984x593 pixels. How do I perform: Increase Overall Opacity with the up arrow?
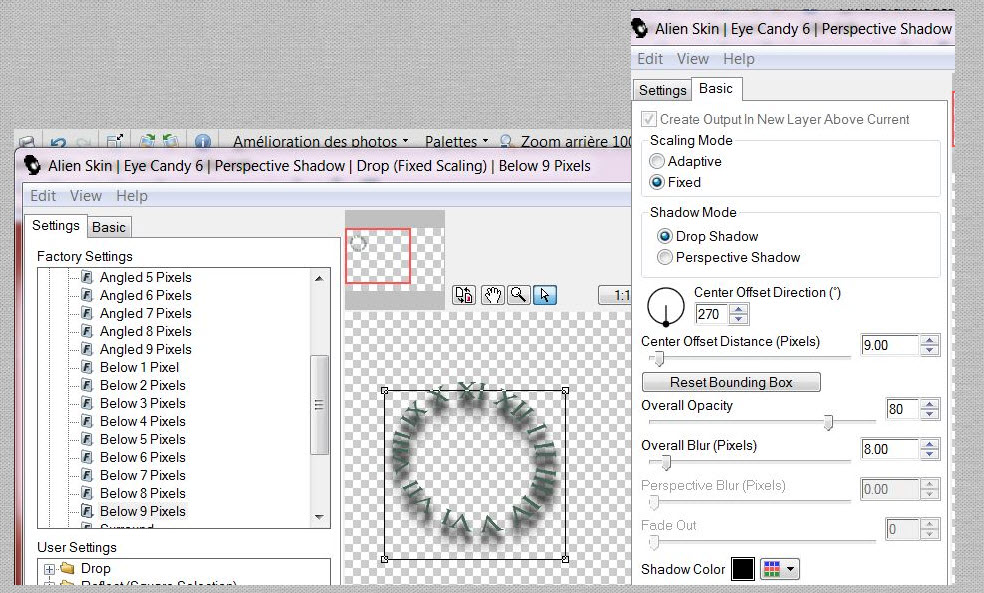click(929, 405)
